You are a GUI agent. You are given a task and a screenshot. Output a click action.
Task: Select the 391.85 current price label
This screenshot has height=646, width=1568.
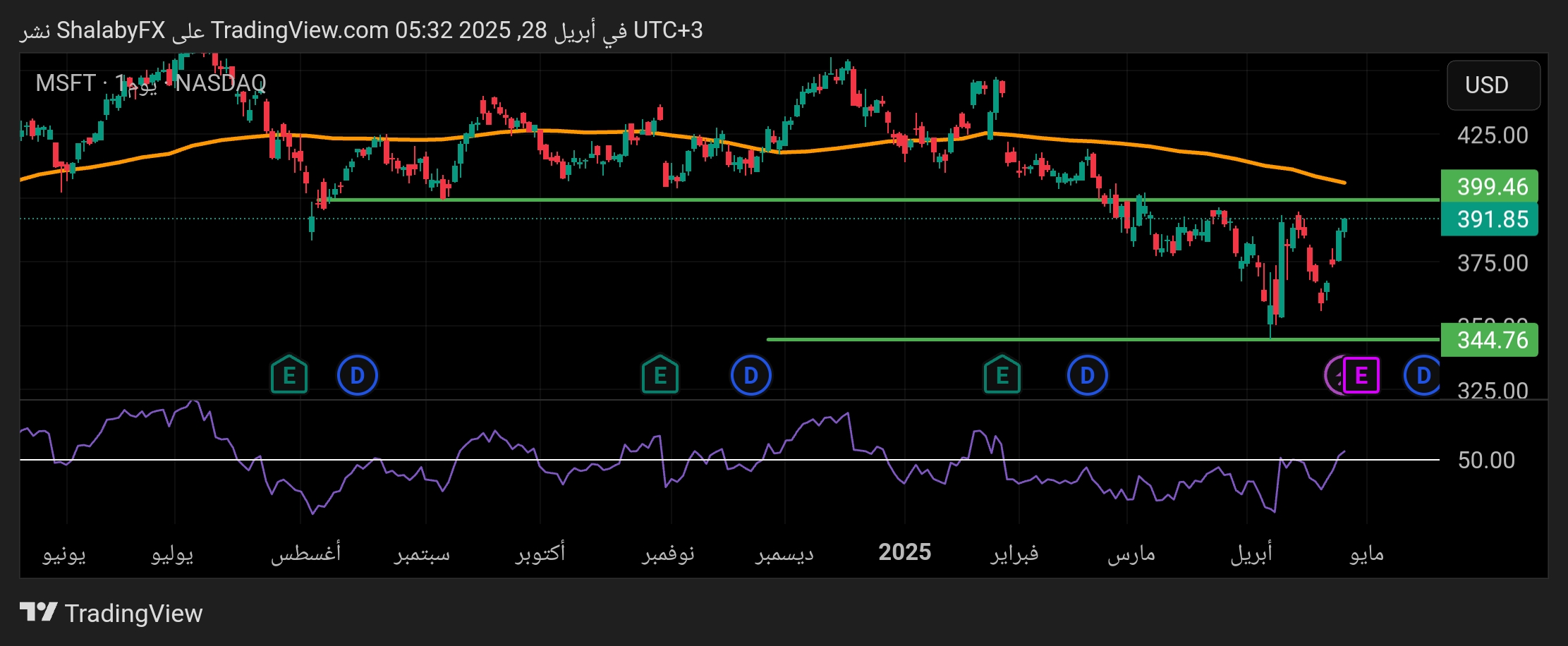[1489, 219]
